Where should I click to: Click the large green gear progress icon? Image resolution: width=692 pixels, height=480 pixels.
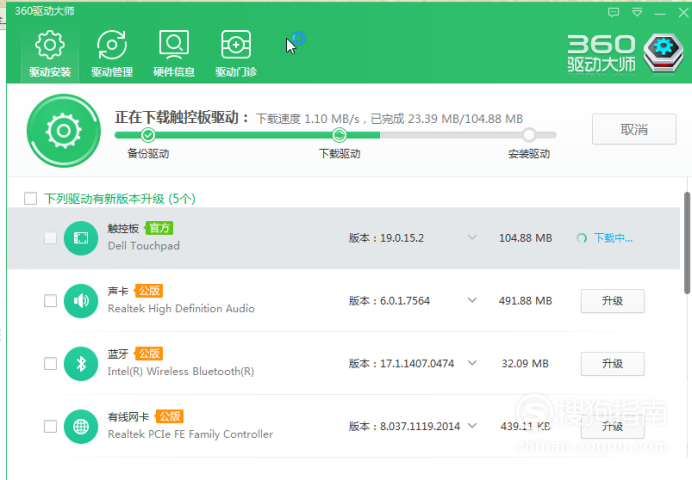[x=64, y=131]
